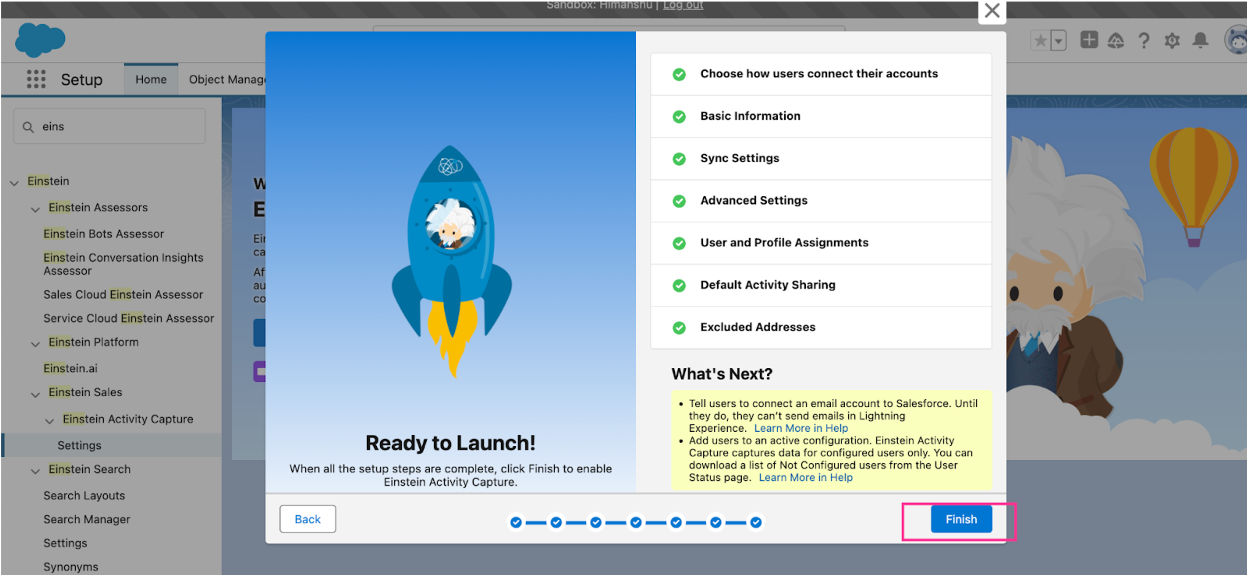Open the favorites list dropdown arrow

pos(1058,41)
